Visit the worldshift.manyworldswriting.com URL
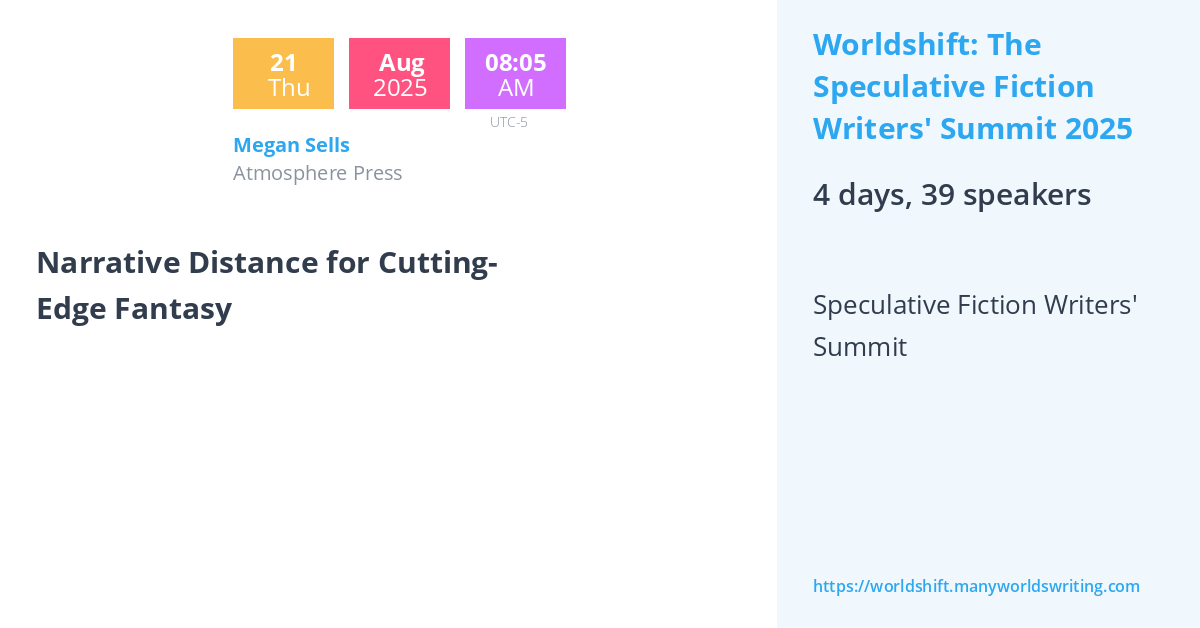Screen dimensions: 1200x628 976,586
